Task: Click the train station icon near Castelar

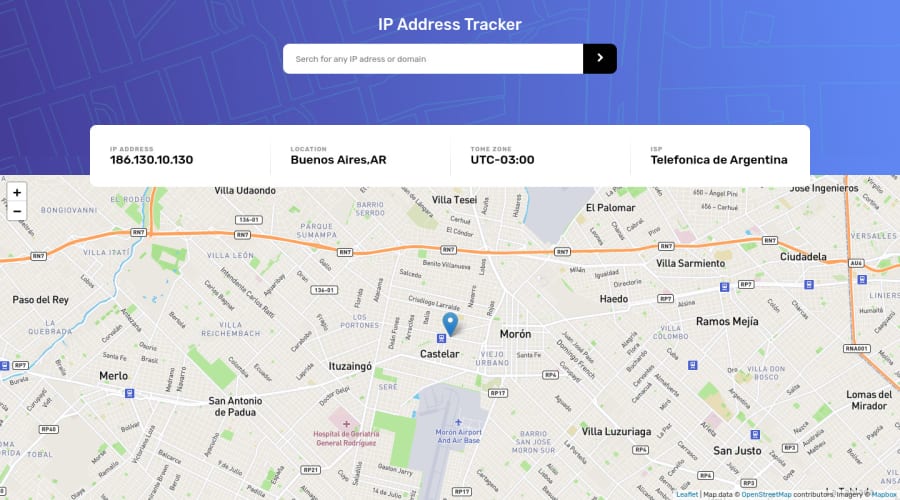Action: [x=441, y=339]
